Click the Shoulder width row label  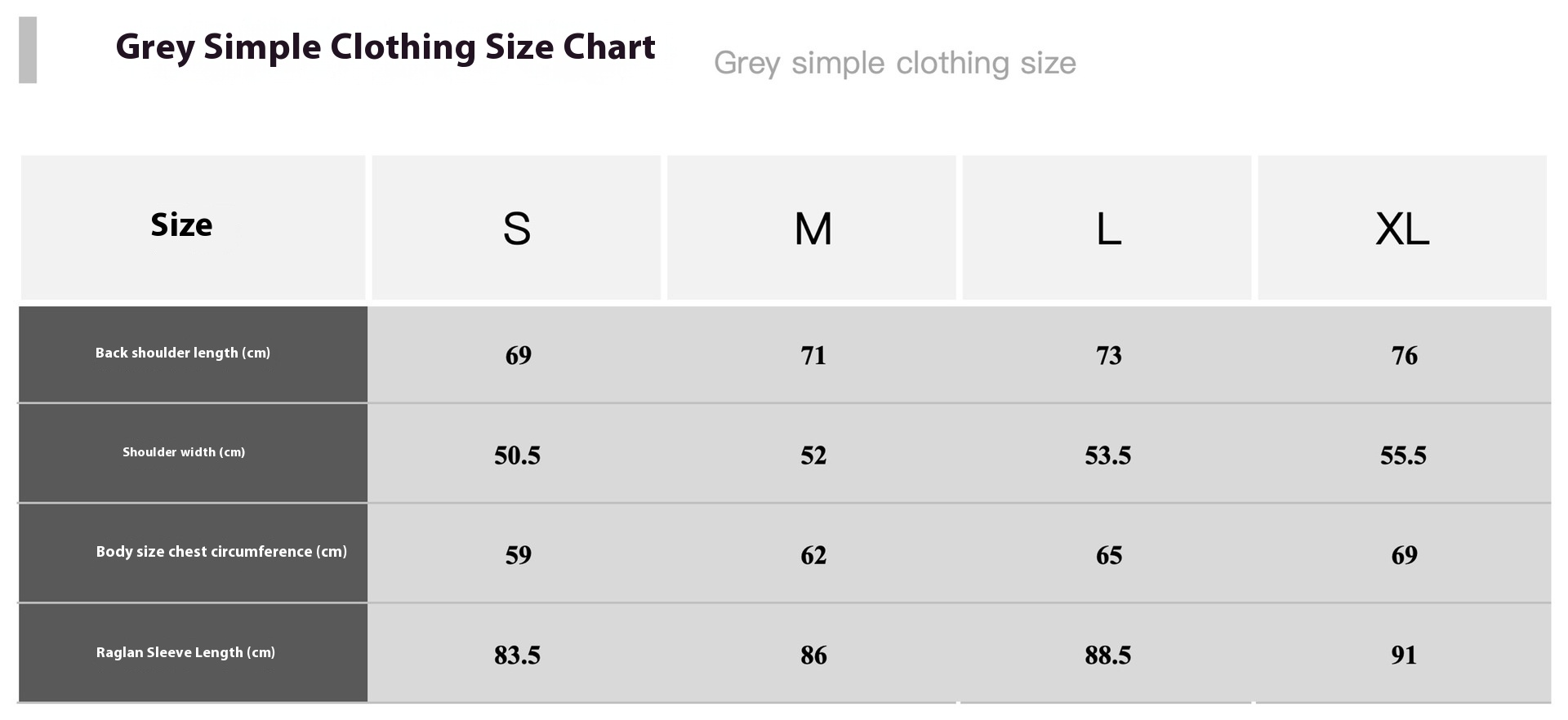pyautogui.click(x=184, y=452)
